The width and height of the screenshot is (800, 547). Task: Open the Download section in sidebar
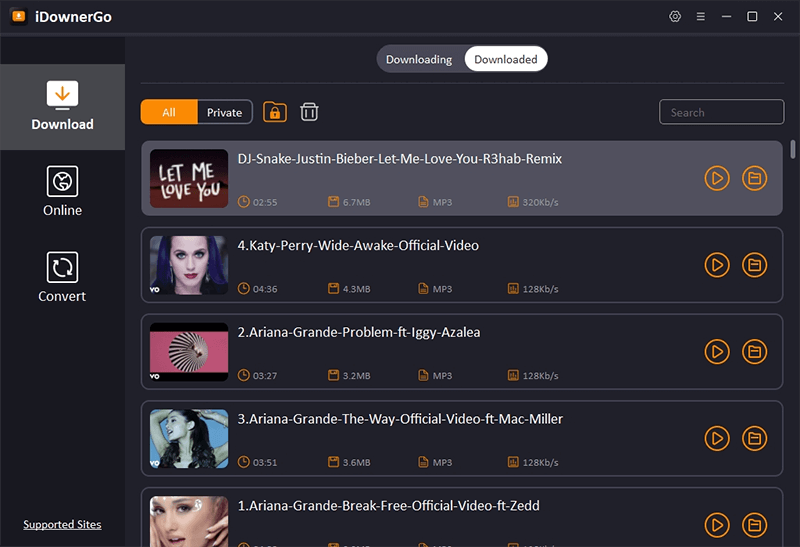(62, 107)
